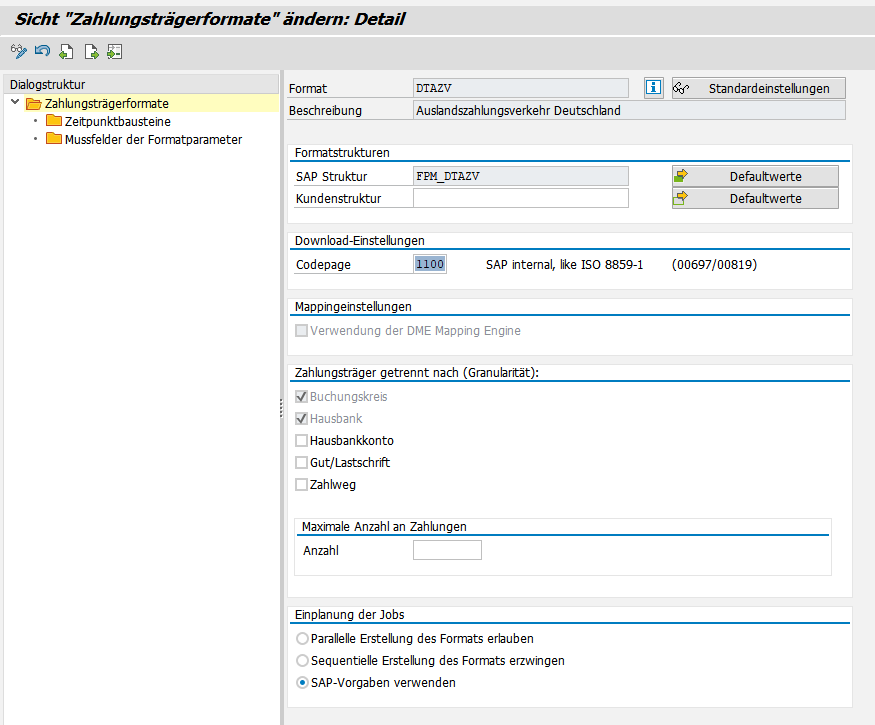This screenshot has height=725, width=875.
Task: Choose Sequentielle Erstellung des Formats erzwingen
Action: point(302,660)
